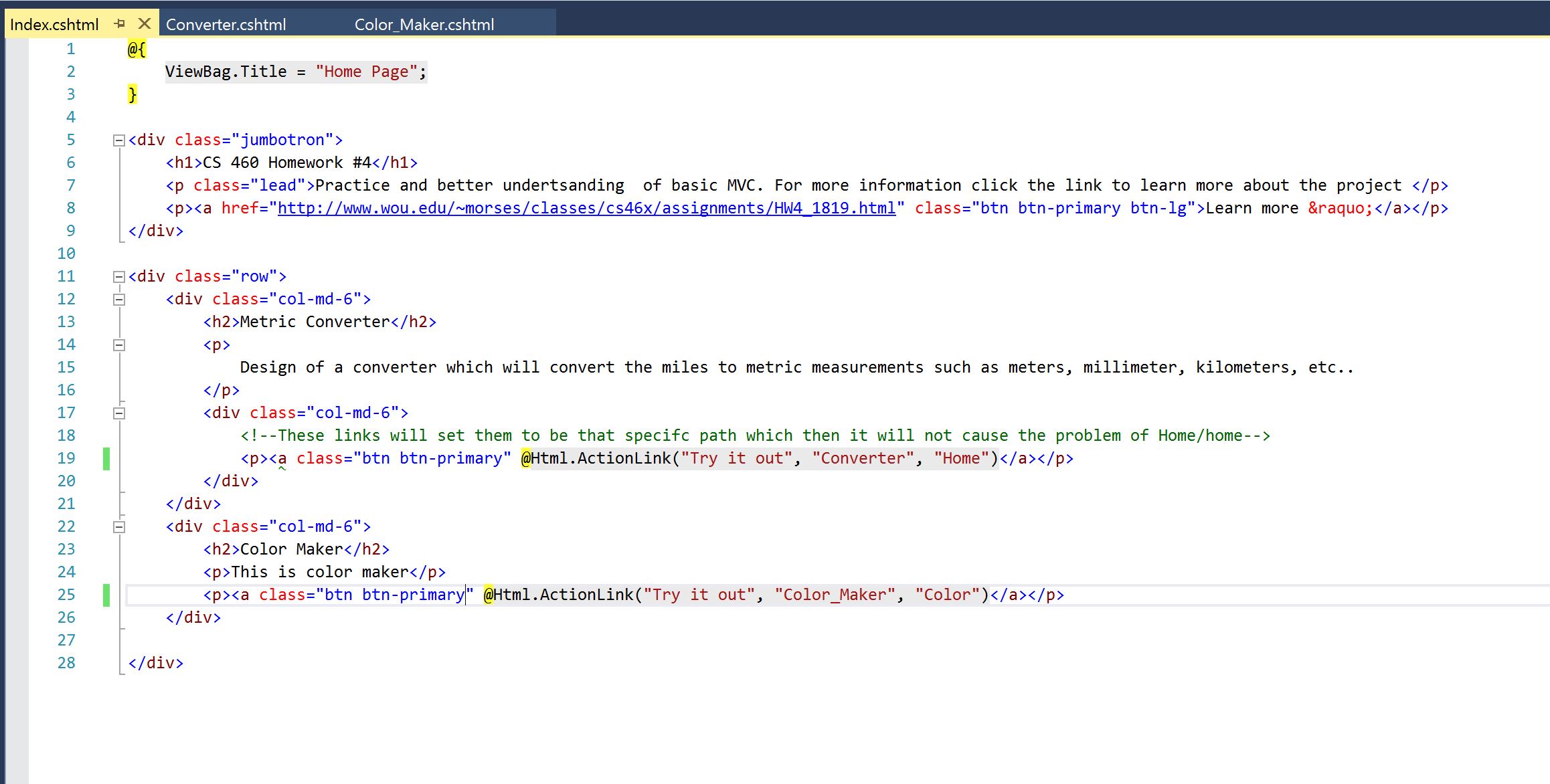Click the "lead" class value on line 7
Viewport: 1550px width, 784px height.
tap(282, 185)
